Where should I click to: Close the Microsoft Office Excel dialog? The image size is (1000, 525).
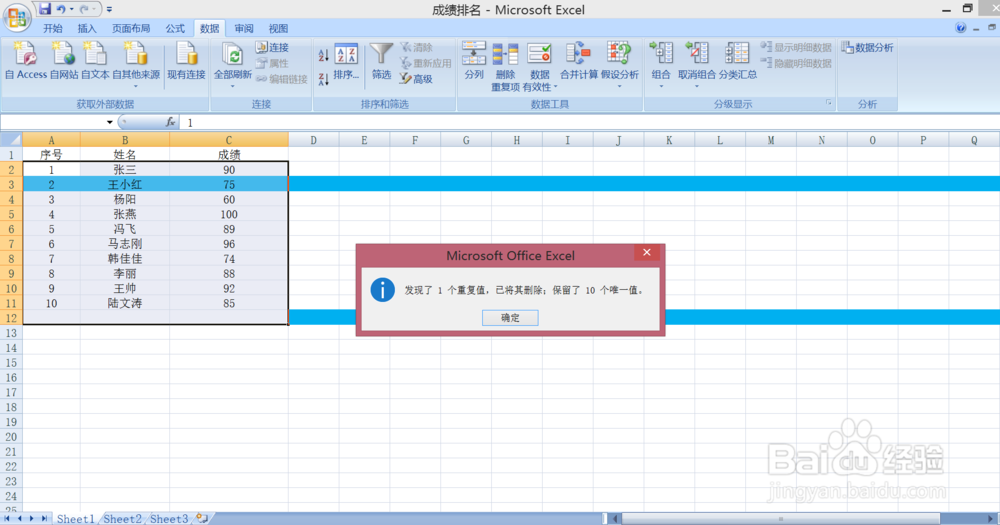[x=647, y=253]
